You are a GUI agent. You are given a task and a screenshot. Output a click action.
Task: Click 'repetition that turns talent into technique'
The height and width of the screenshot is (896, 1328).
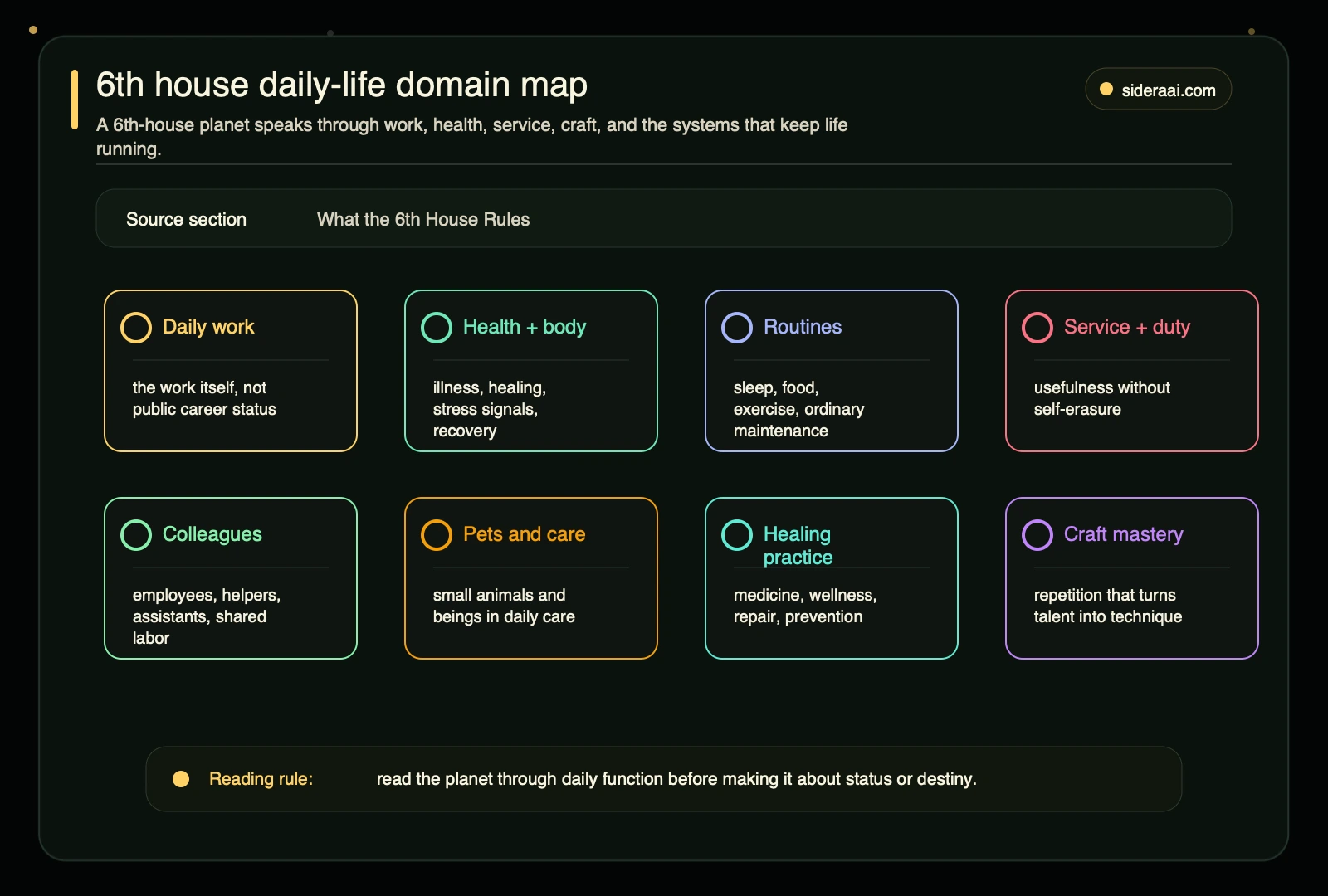click(1108, 606)
